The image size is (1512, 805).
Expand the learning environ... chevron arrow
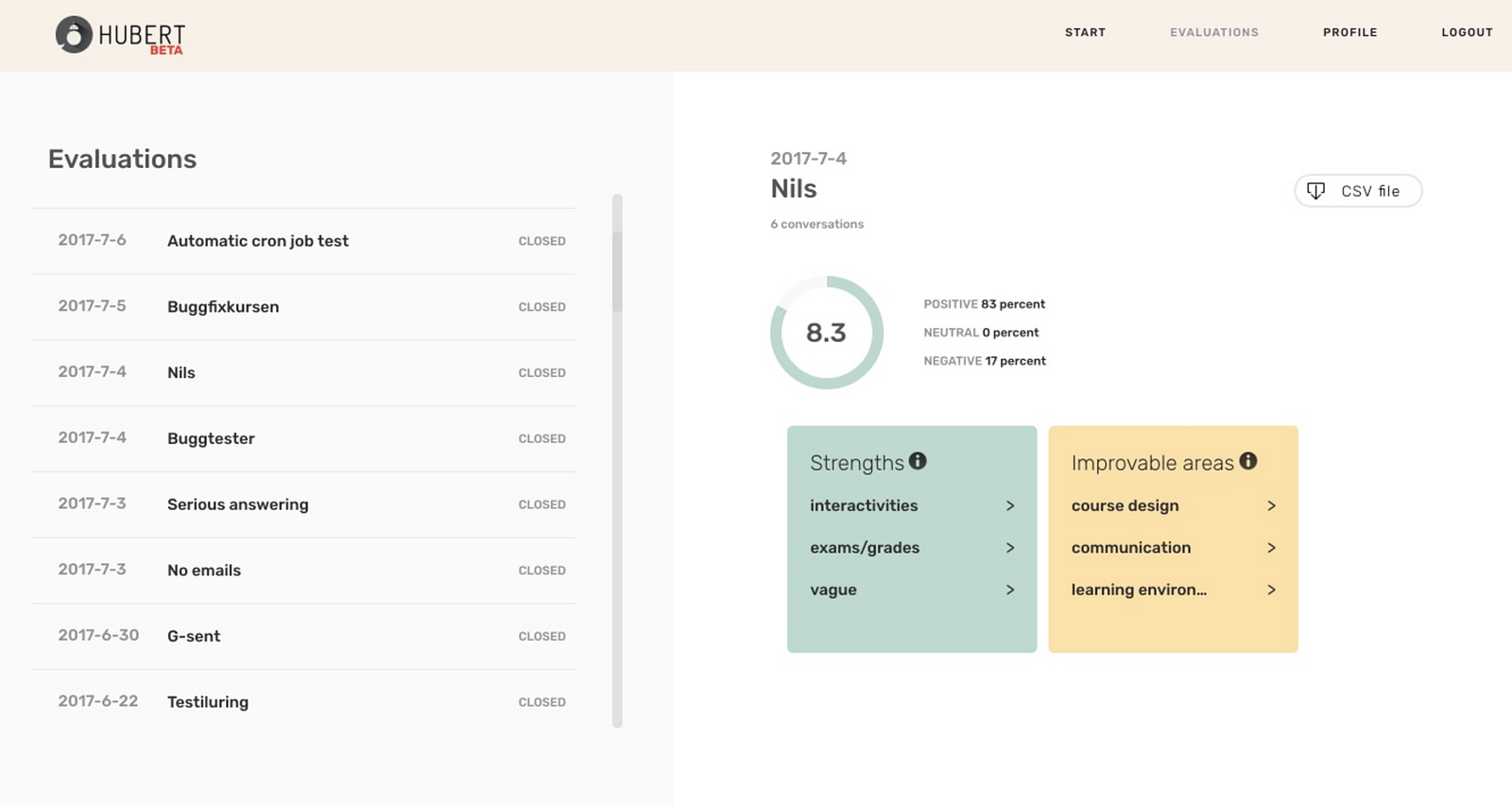pos(1272,590)
